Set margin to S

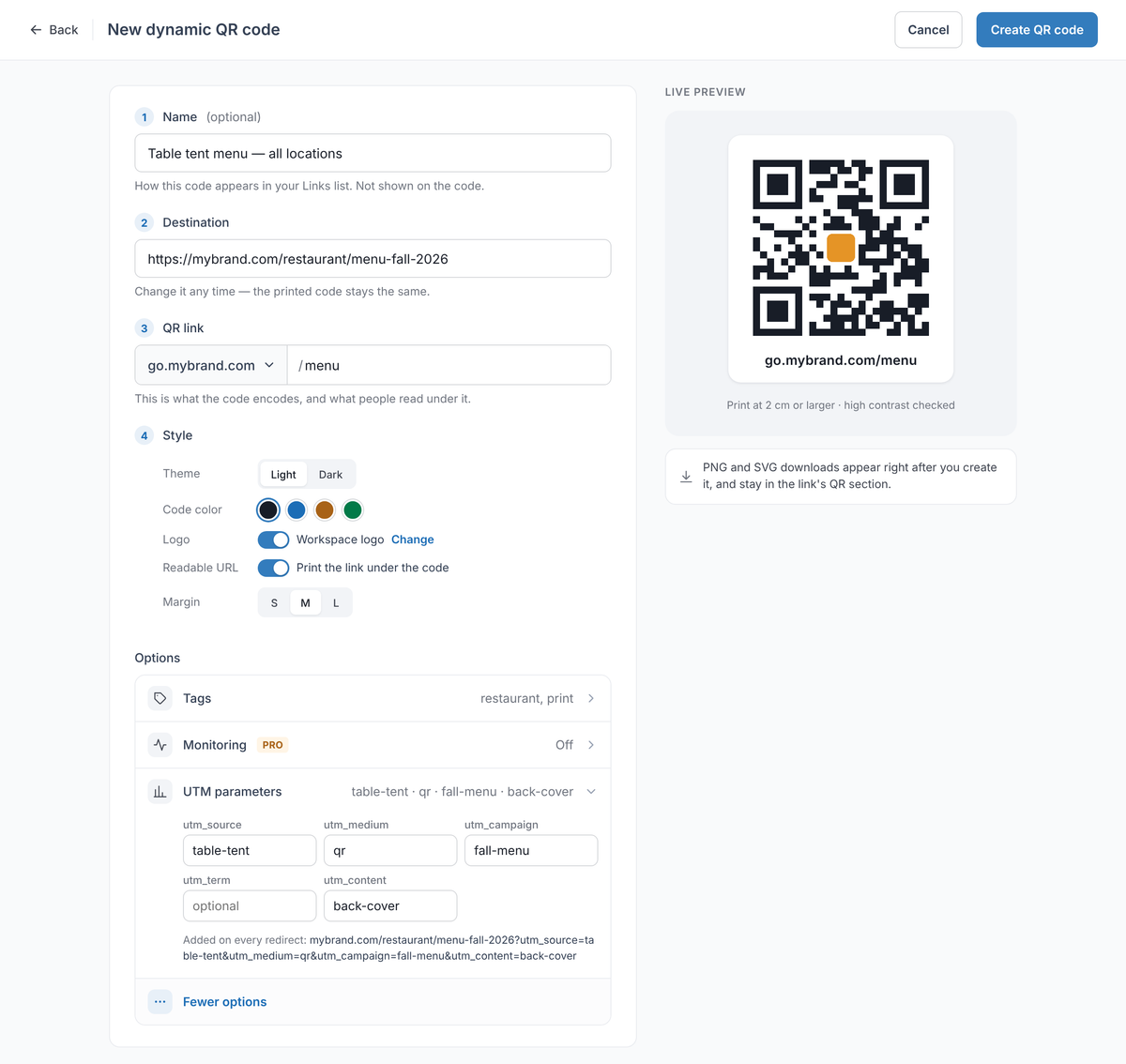tap(274, 603)
